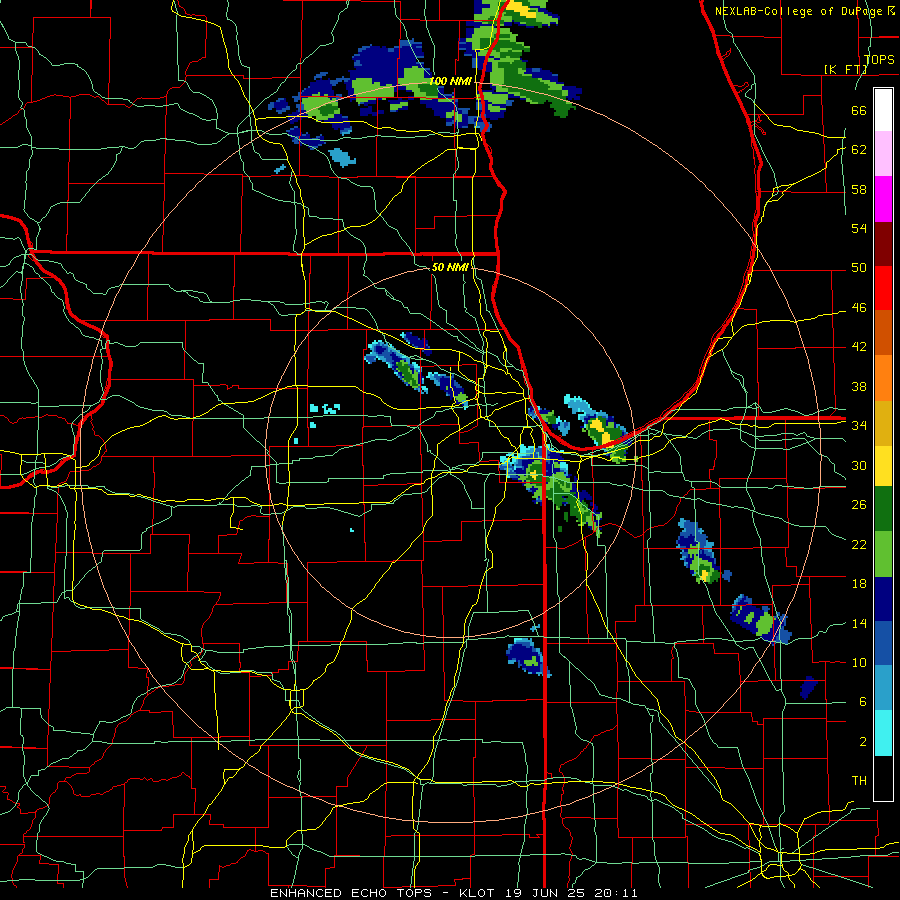Click the 54 legend scale label
The height and width of the screenshot is (900, 900).
tap(859, 228)
